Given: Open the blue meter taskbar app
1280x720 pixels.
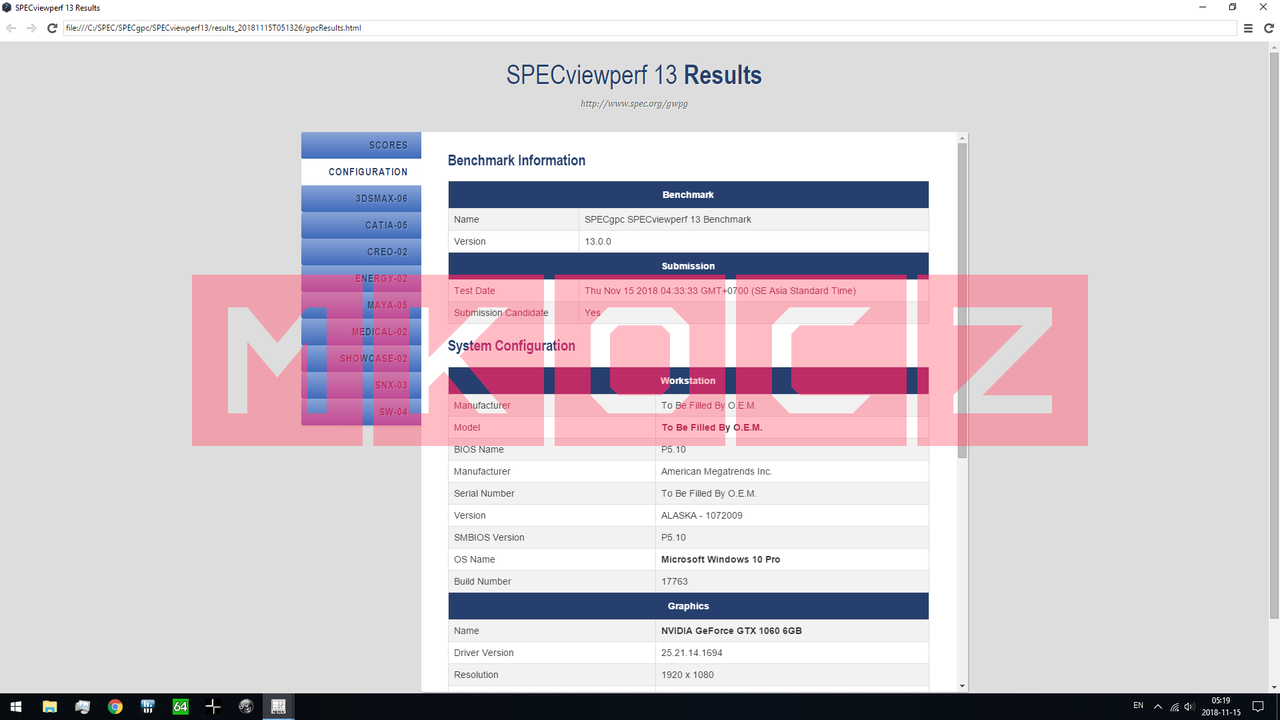Looking at the screenshot, I should pyautogui.click(x=147, y=706).
